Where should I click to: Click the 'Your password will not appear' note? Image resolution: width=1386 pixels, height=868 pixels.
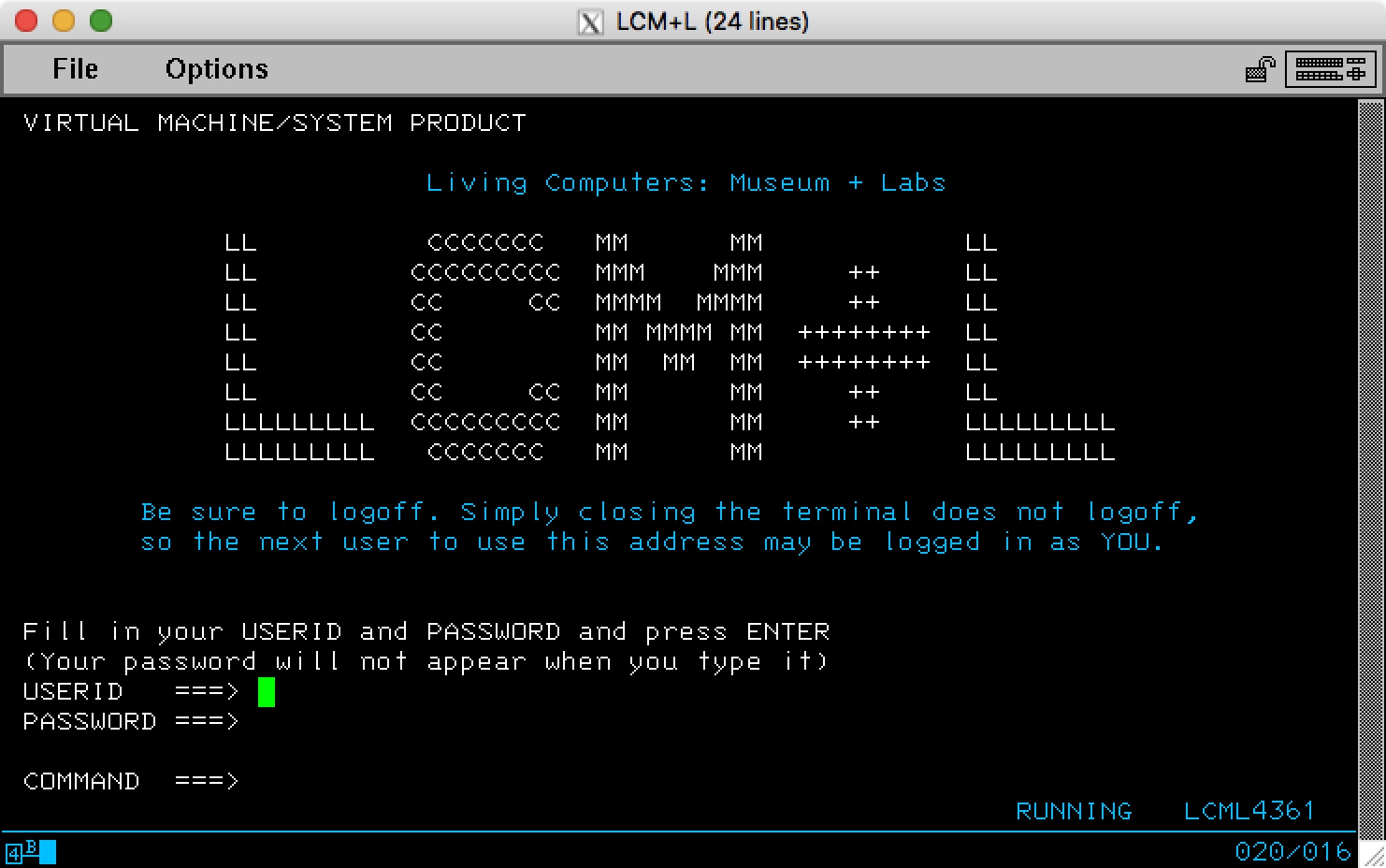point(426,662)
